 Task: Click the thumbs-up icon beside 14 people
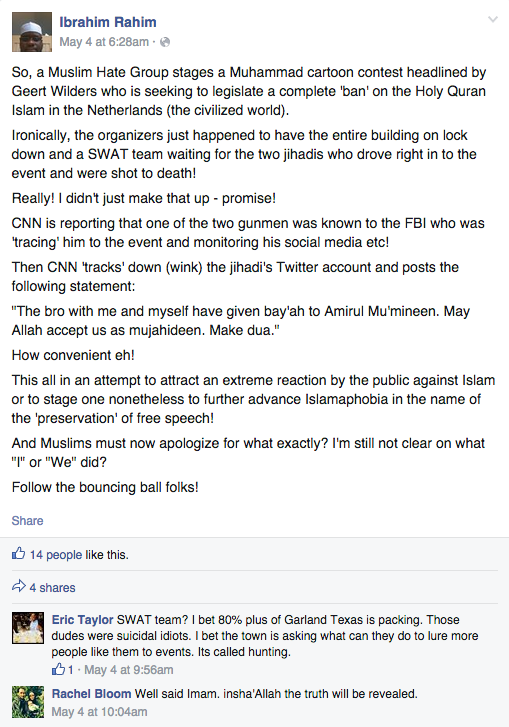(x=19, y=554)
